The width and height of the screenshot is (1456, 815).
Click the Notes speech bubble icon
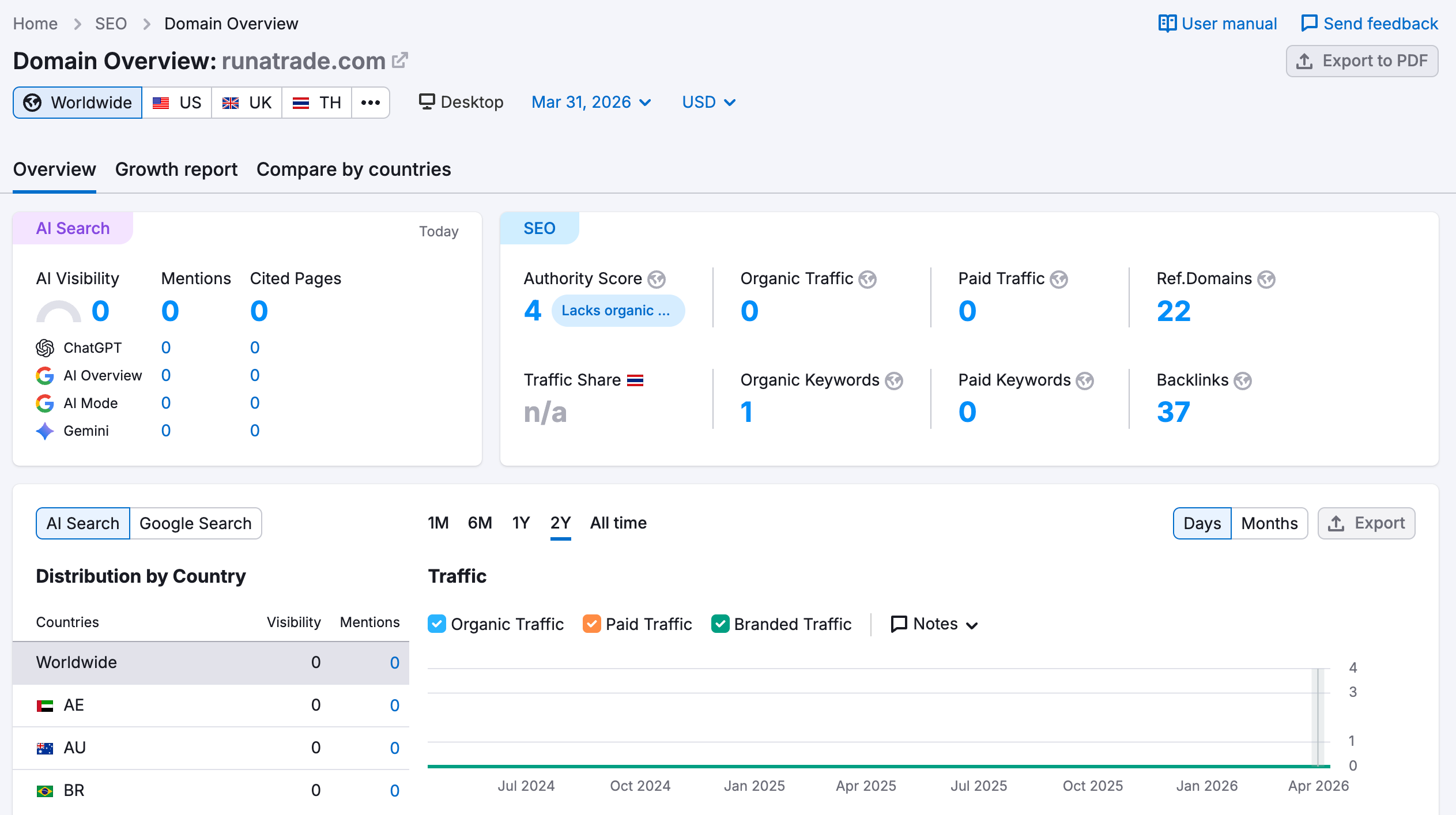point(899,624)
